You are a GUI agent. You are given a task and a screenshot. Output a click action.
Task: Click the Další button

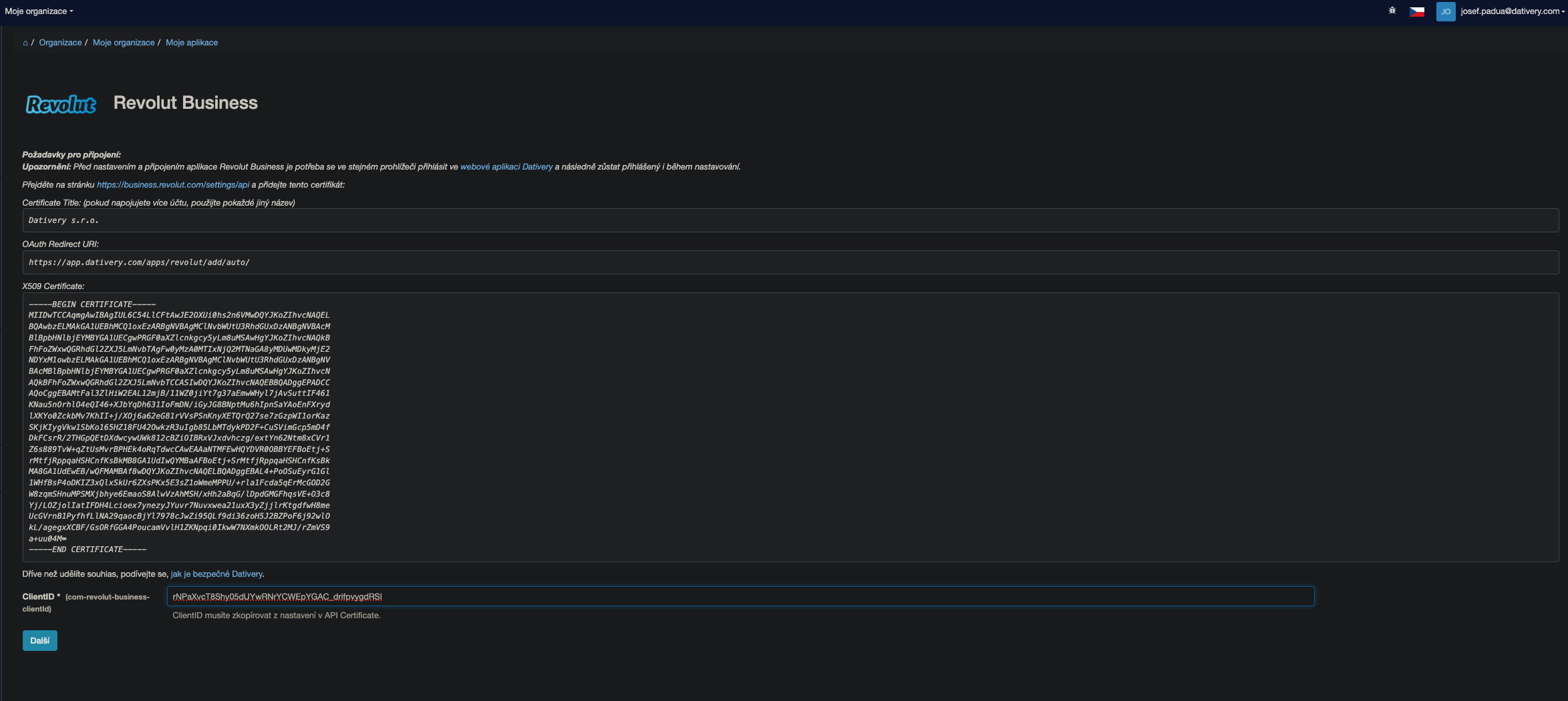40,641
